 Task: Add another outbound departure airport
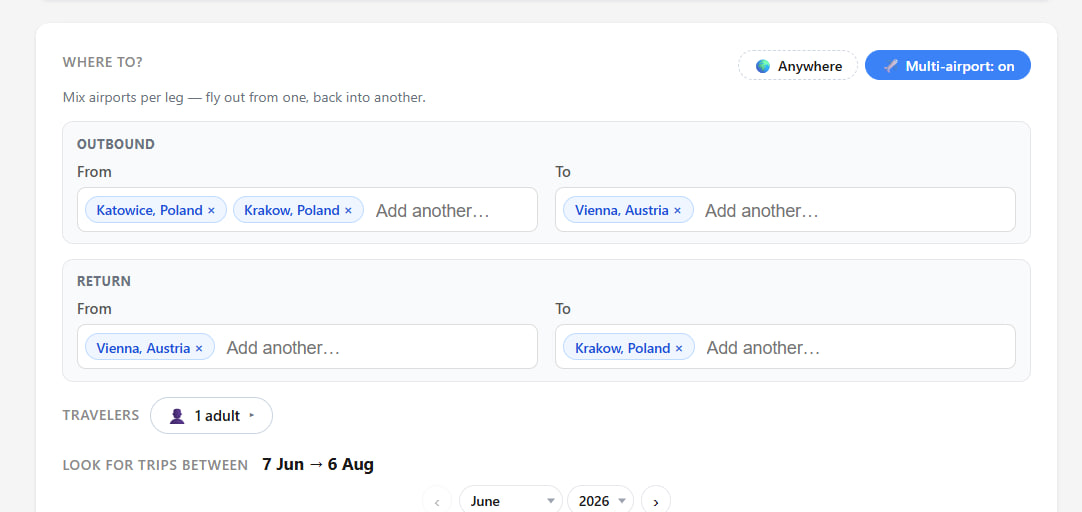click(433, 210)
